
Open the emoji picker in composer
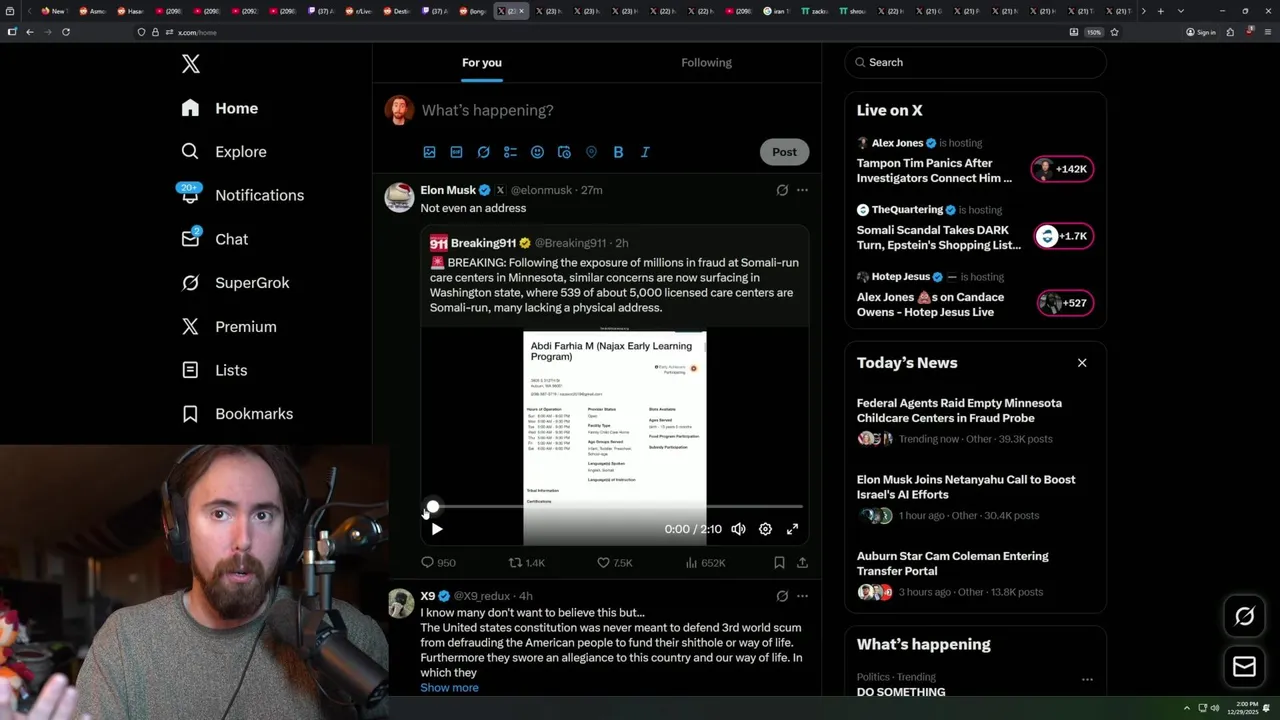[x=537, y=152]
